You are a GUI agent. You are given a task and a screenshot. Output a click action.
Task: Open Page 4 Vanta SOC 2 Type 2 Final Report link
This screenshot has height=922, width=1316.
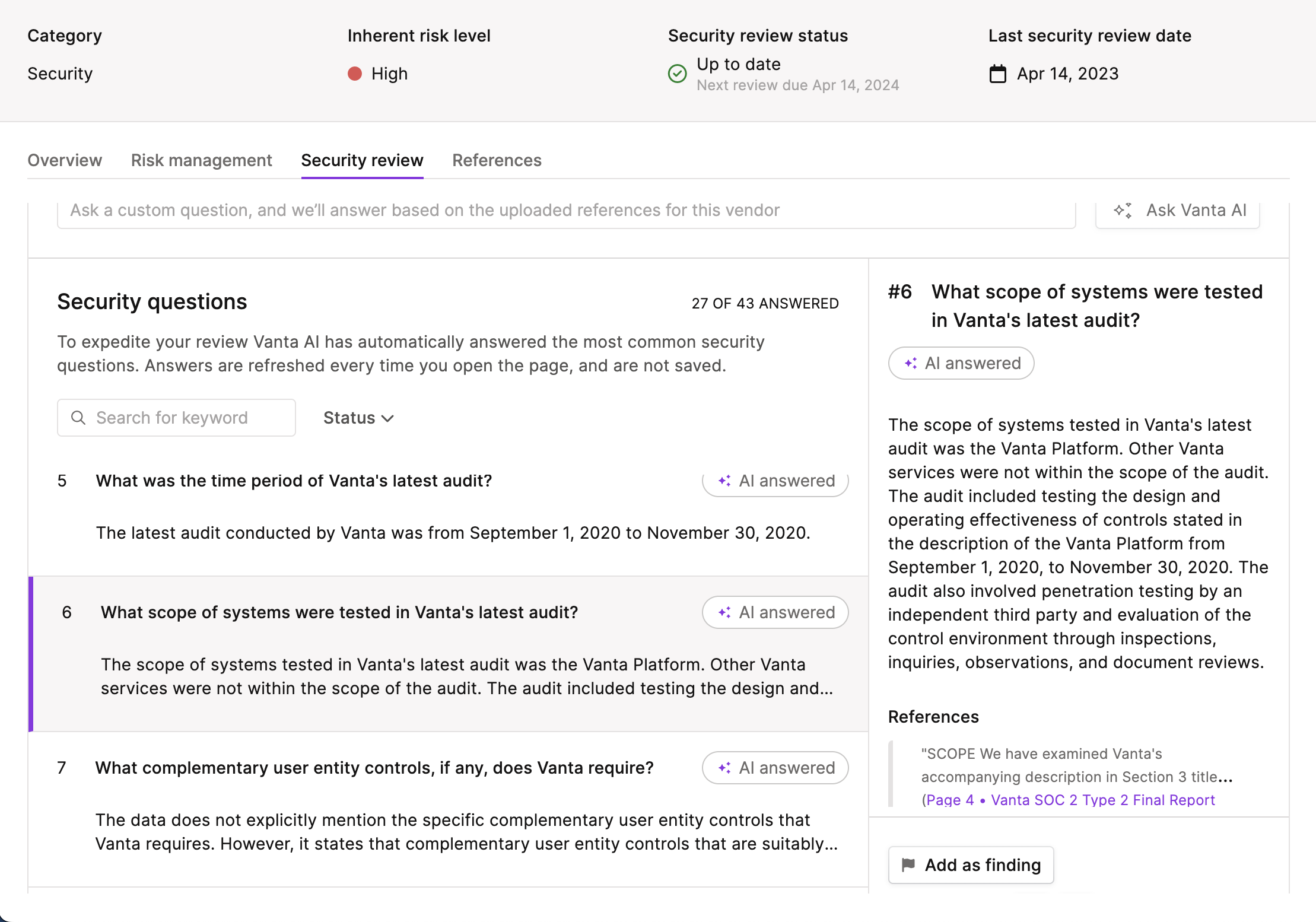(1070, 800)
